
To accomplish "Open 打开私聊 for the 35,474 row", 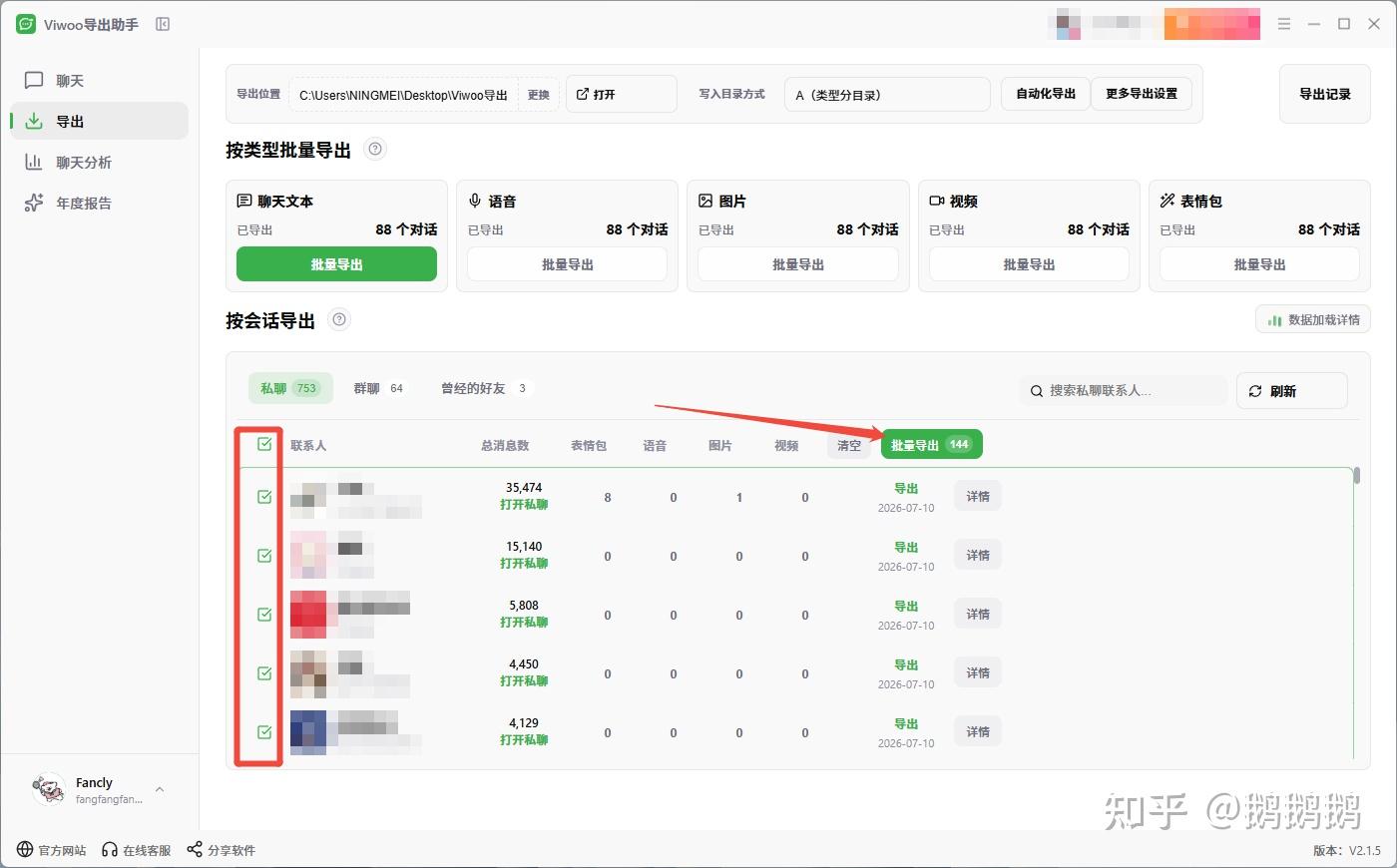I will [524, 505].
